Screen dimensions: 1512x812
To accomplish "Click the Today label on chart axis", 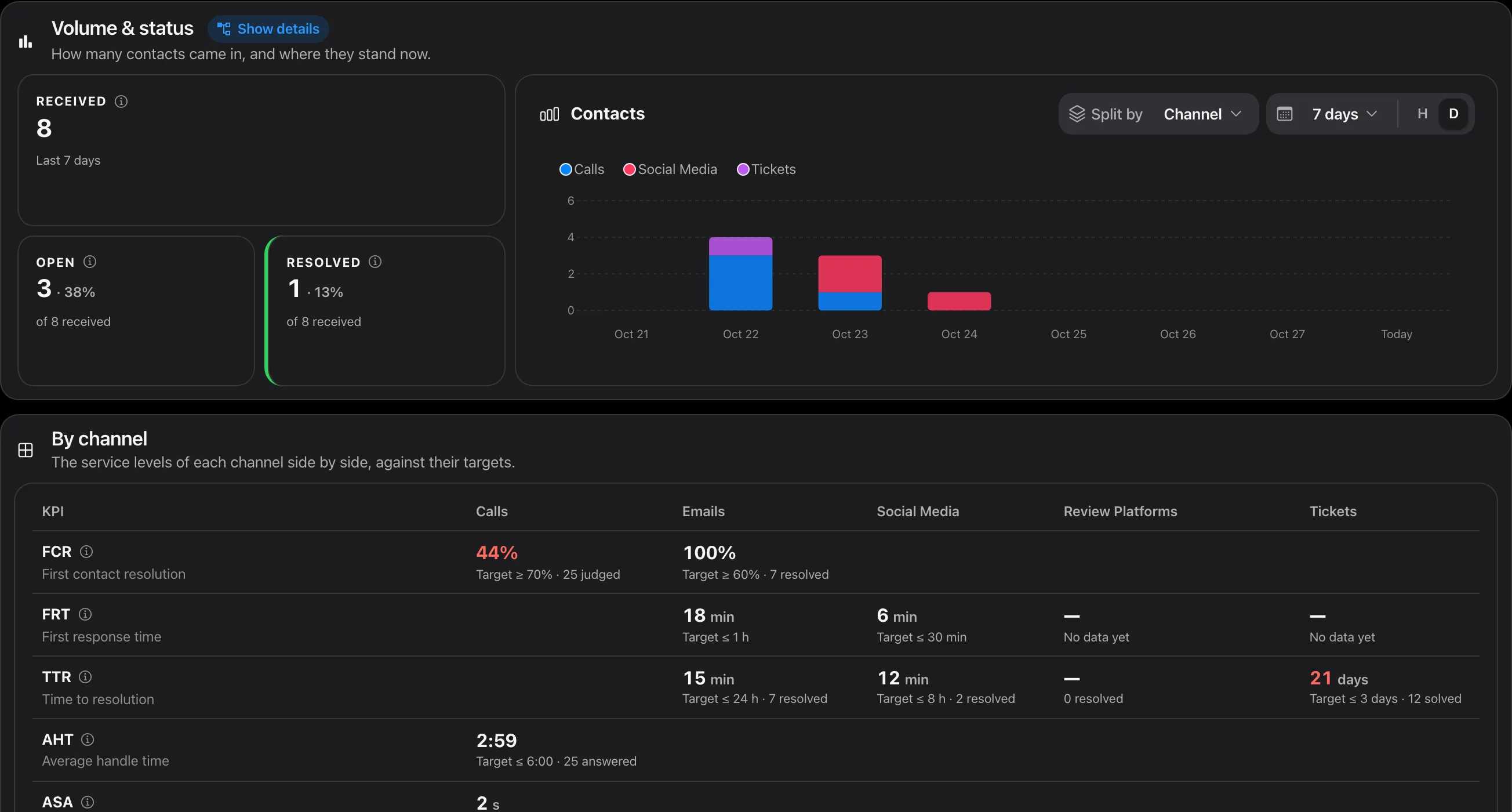I will pyautogui.click(x=1397, y=334).
